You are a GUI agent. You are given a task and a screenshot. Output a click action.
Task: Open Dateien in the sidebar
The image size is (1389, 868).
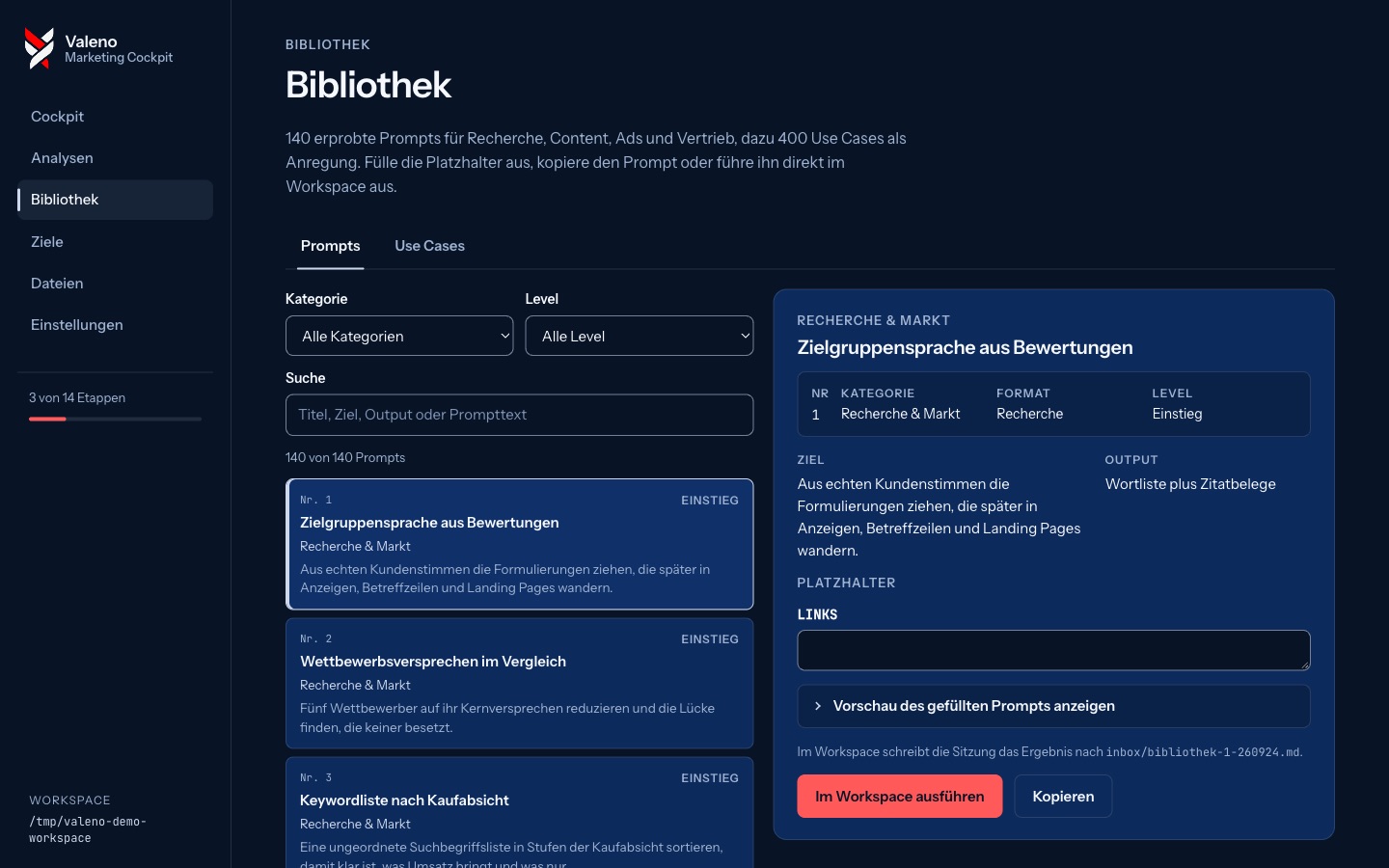point(115,284)
